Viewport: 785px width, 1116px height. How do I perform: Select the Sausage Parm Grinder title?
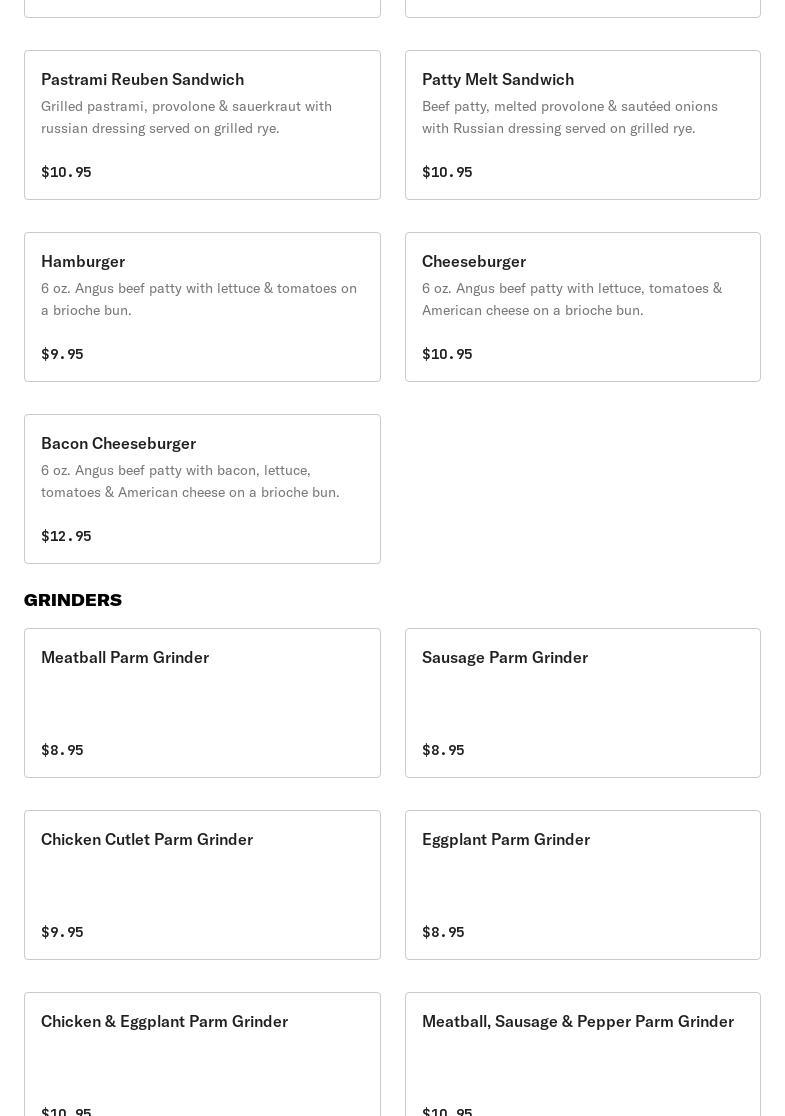tap(504, 657)
